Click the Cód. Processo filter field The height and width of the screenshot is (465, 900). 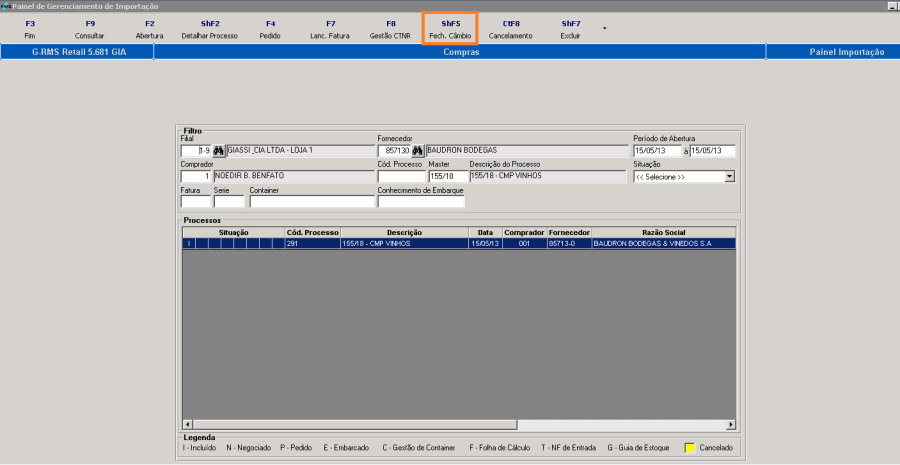[x=401, y=176]
